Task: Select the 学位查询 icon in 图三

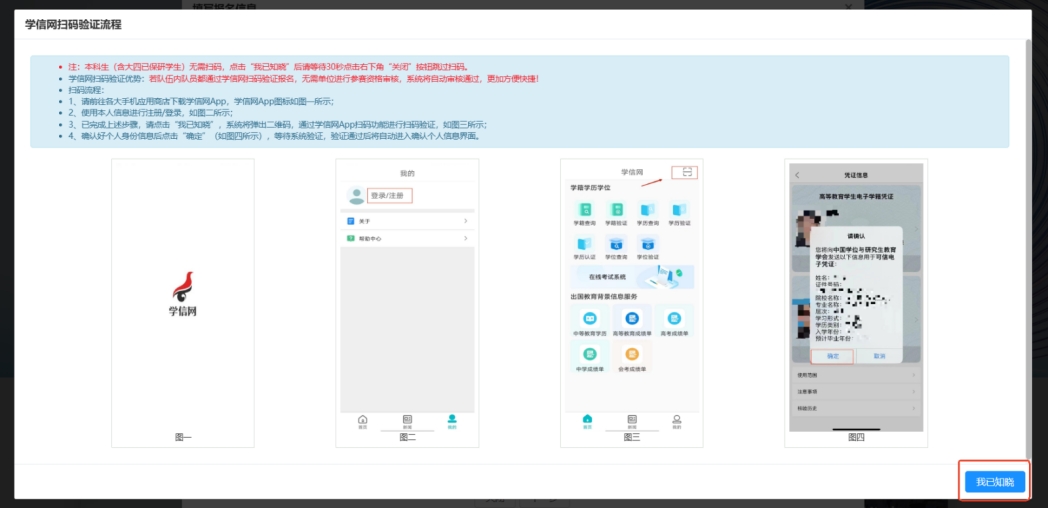Action: coord(617,242)
